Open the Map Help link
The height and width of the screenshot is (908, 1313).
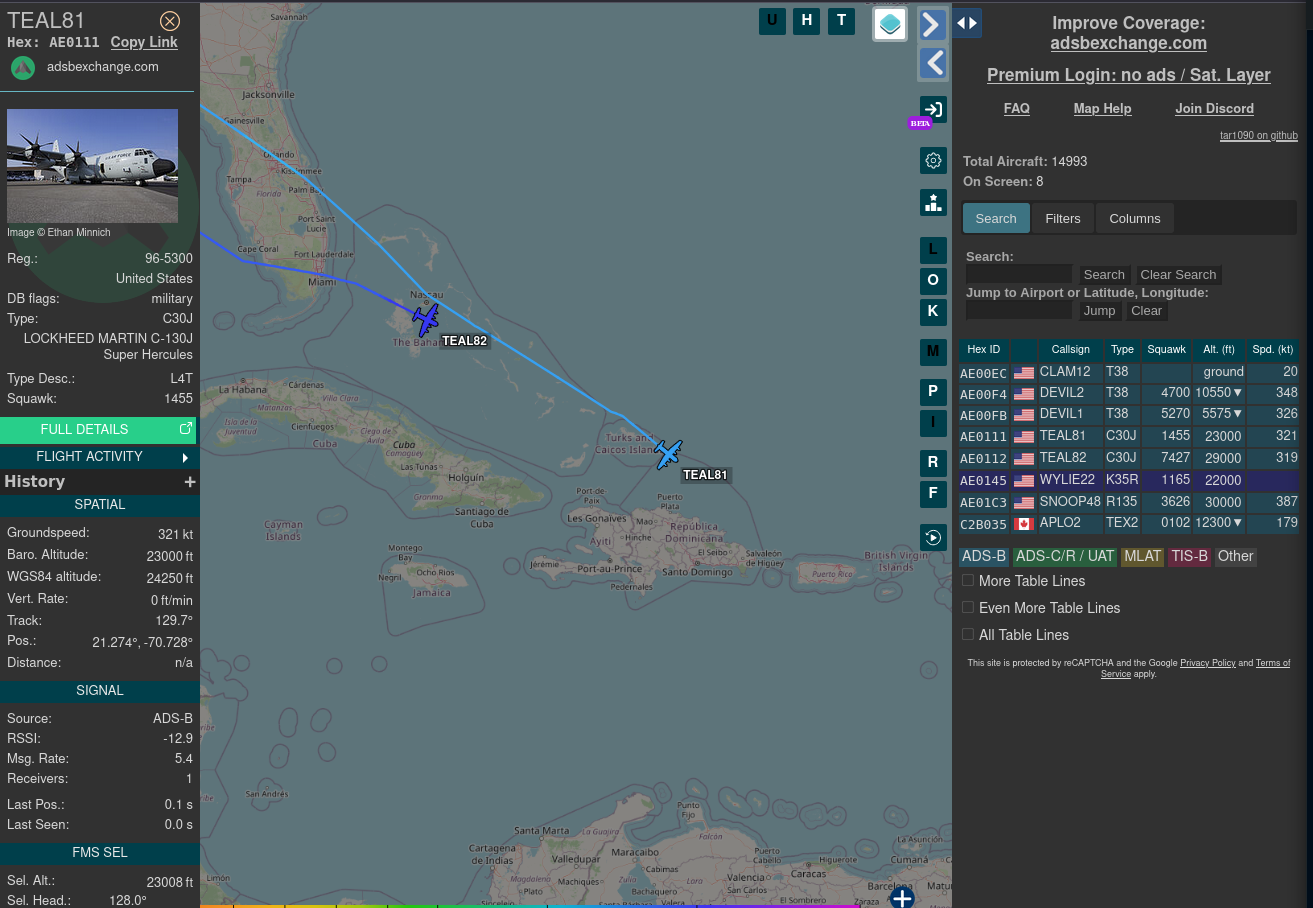[1102, 108]
